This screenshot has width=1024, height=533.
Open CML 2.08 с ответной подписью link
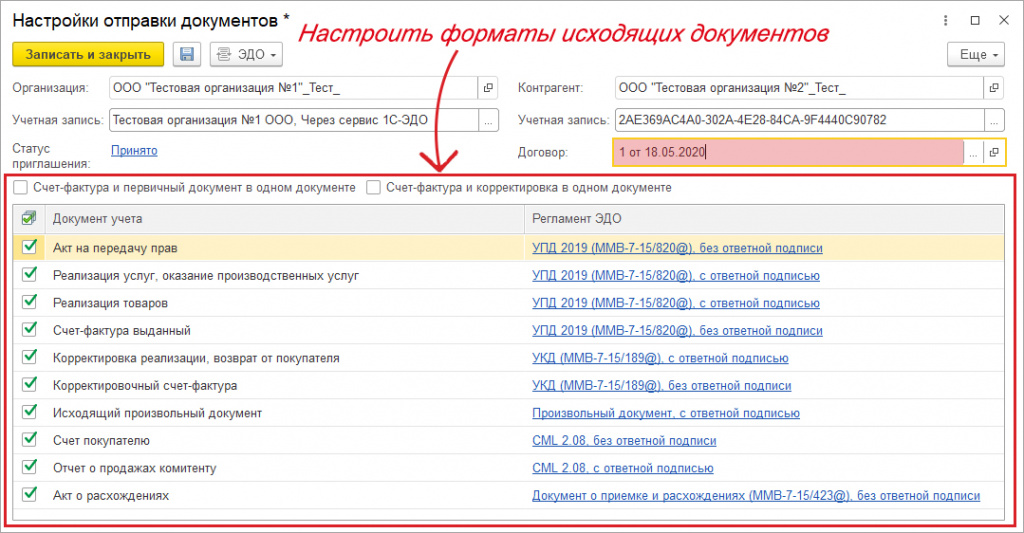click(623, 468)
